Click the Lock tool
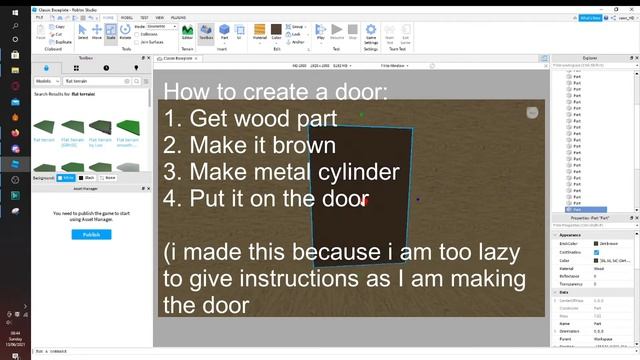 pyautogui.click(x=293, y=34)
